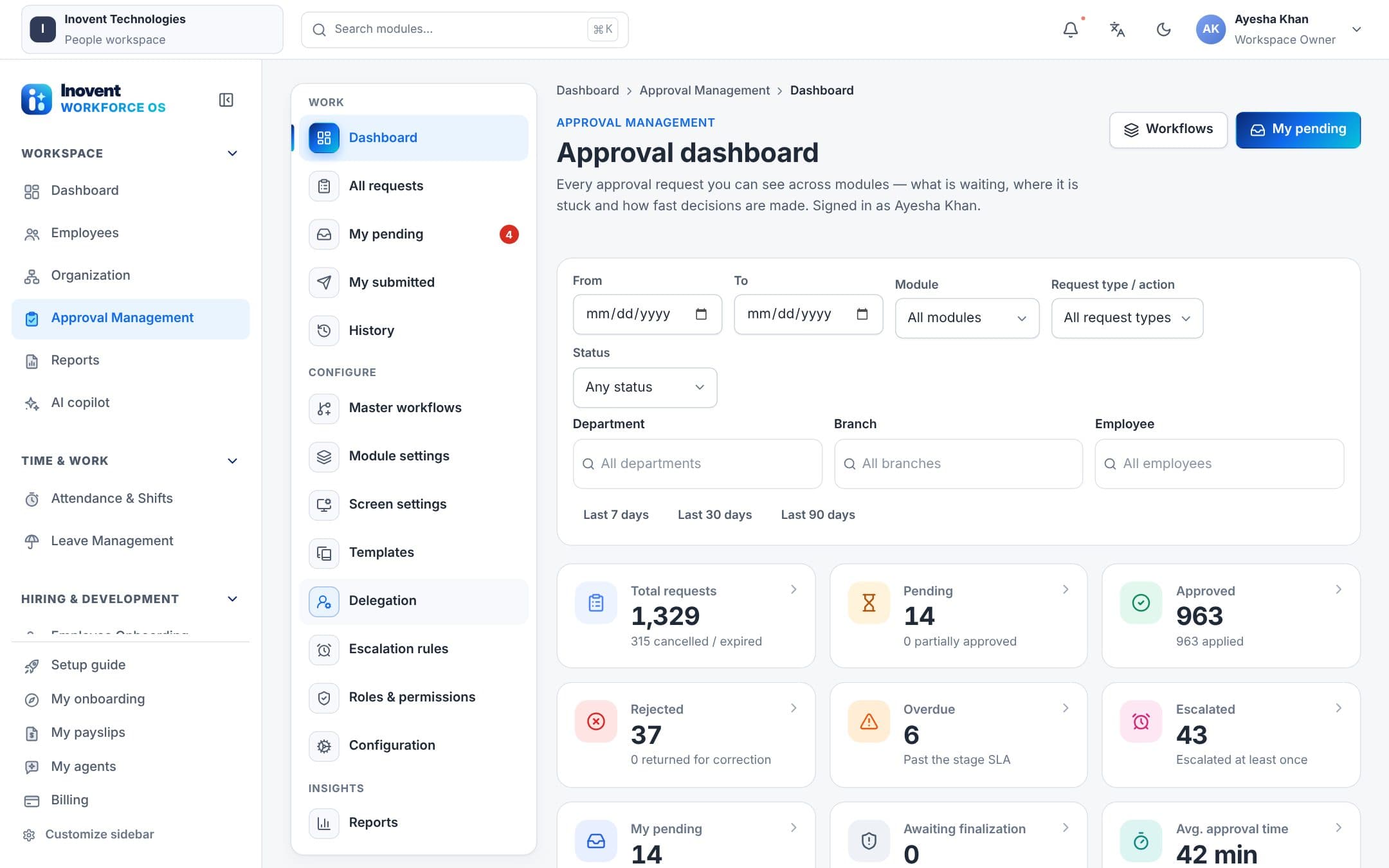Apply the Last 7 days filter

point(615,514)
